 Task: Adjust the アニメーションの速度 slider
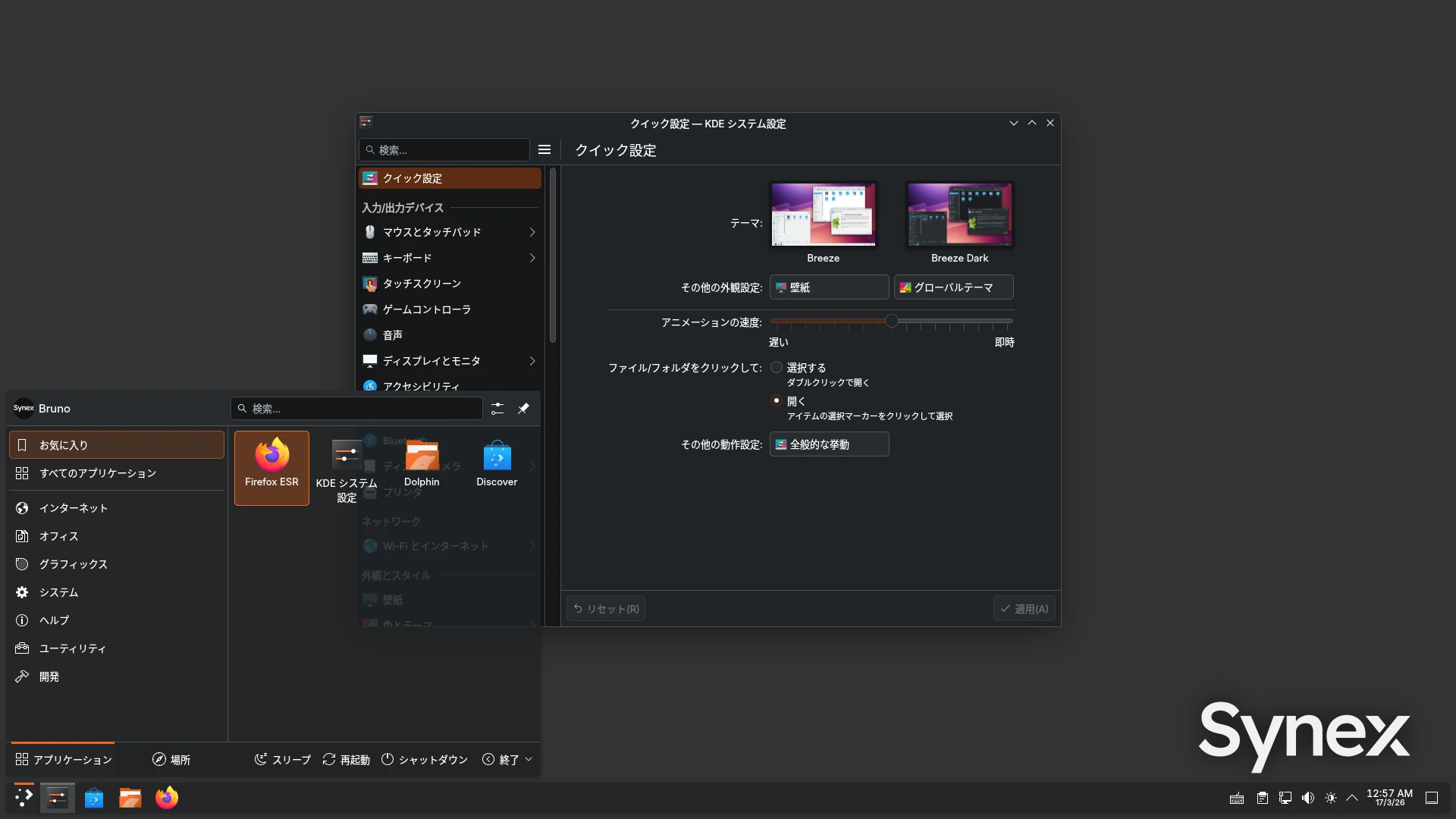coord(891,321)
